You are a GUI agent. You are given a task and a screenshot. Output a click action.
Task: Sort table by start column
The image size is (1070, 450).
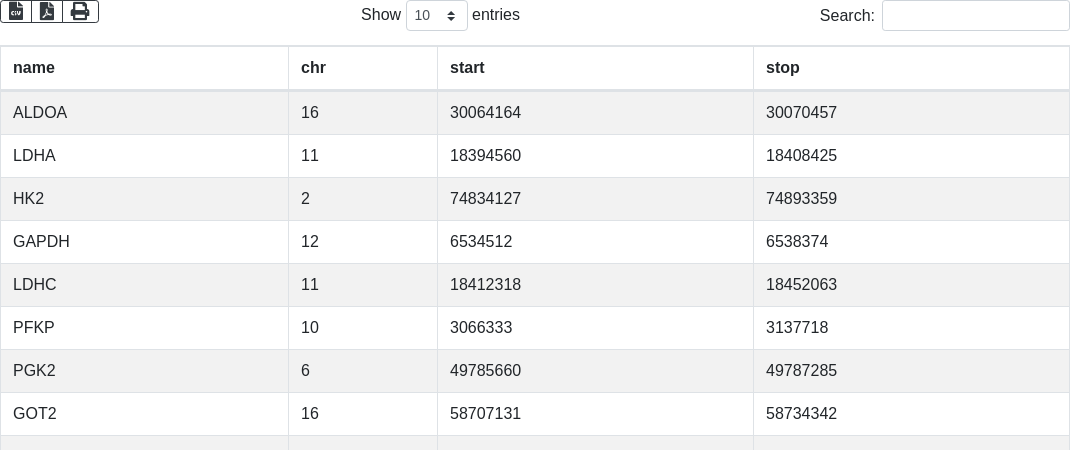595,68
